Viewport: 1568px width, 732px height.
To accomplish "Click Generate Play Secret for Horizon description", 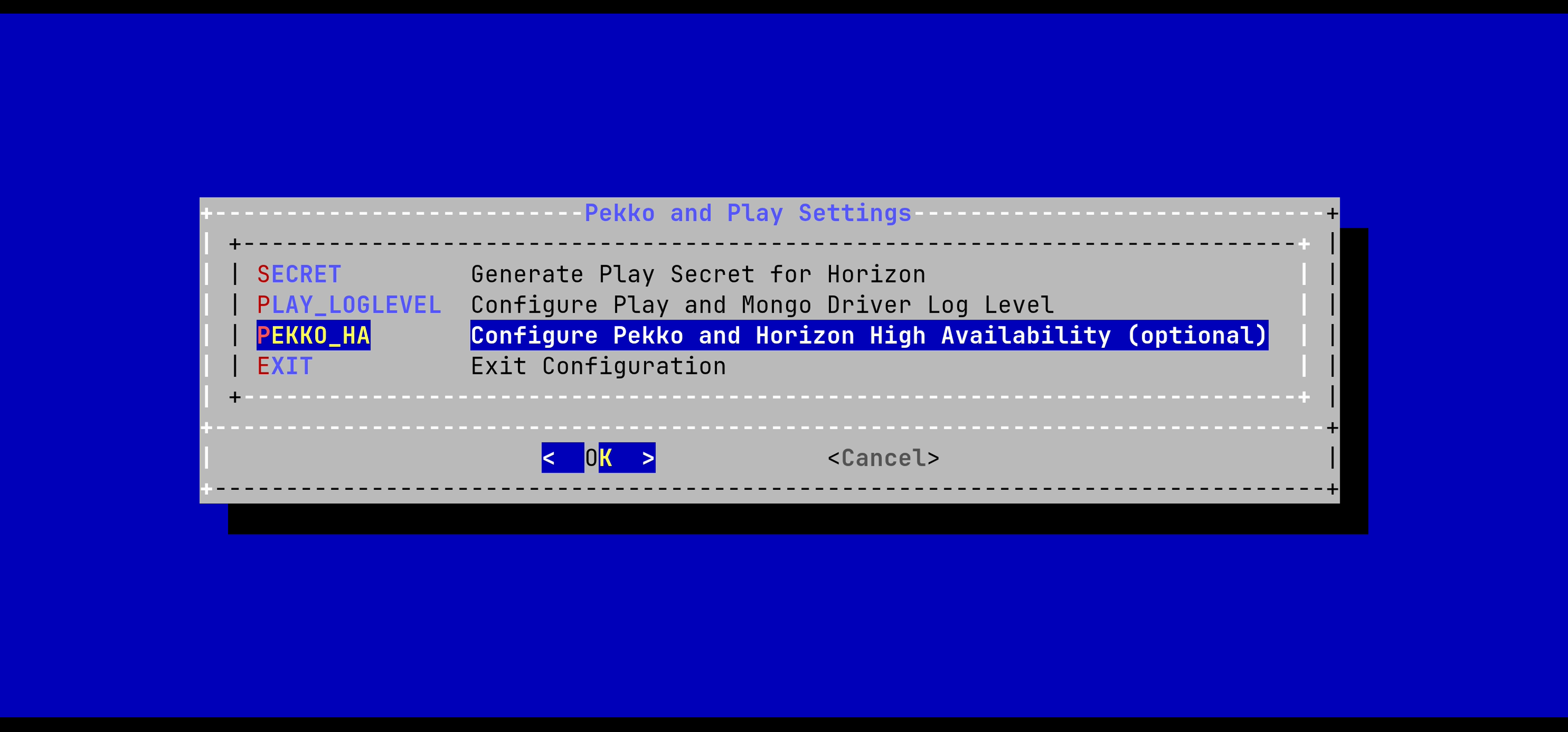I will [699, 274].
